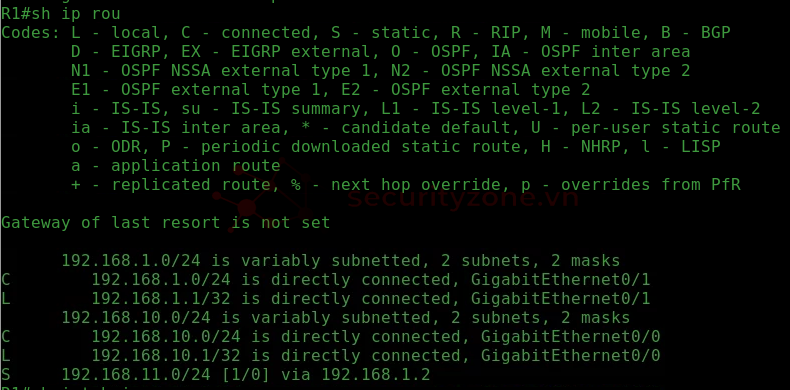The image size is (790, 390).
Task: Click the securityzone.vn watermark text
Action: [463, 198]
